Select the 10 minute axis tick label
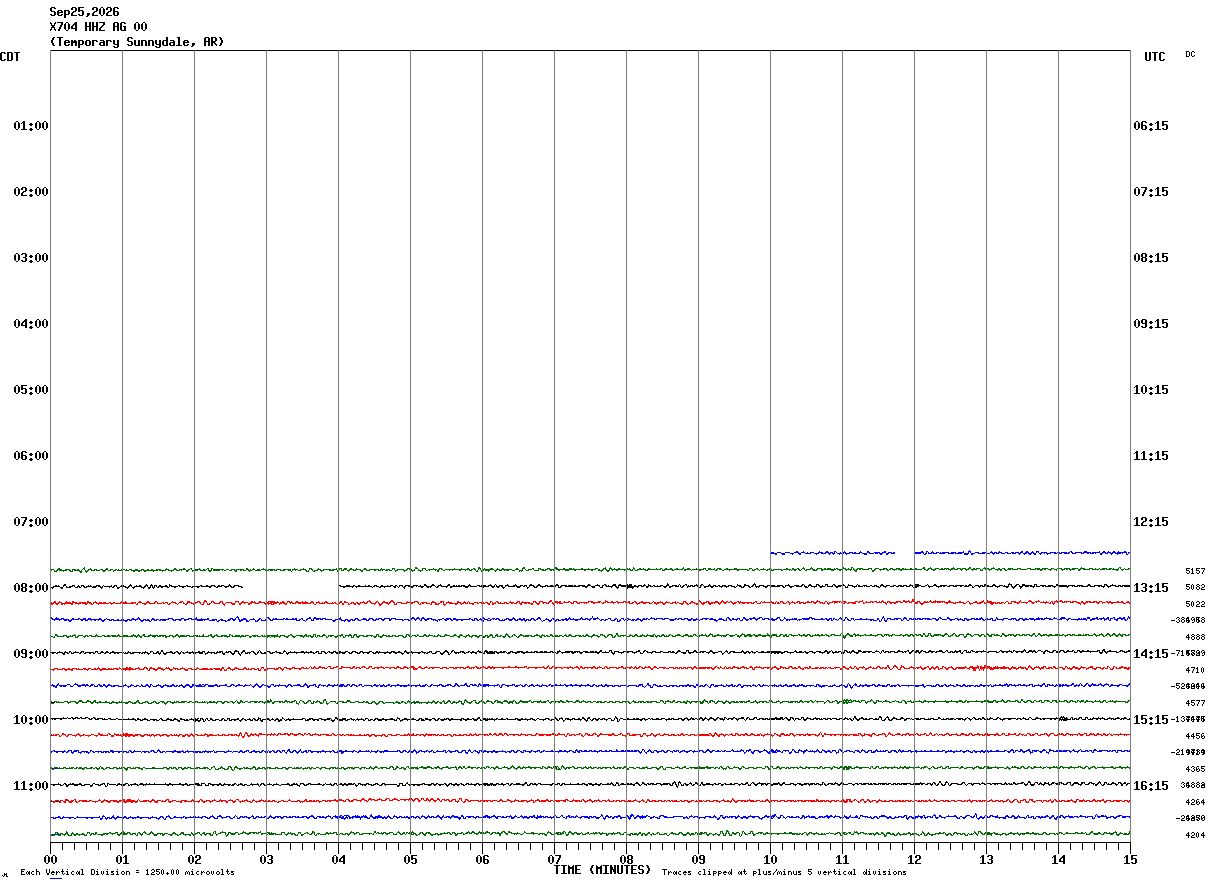Viewport: 1210px width, 886px height. click(x=770, y=859)
